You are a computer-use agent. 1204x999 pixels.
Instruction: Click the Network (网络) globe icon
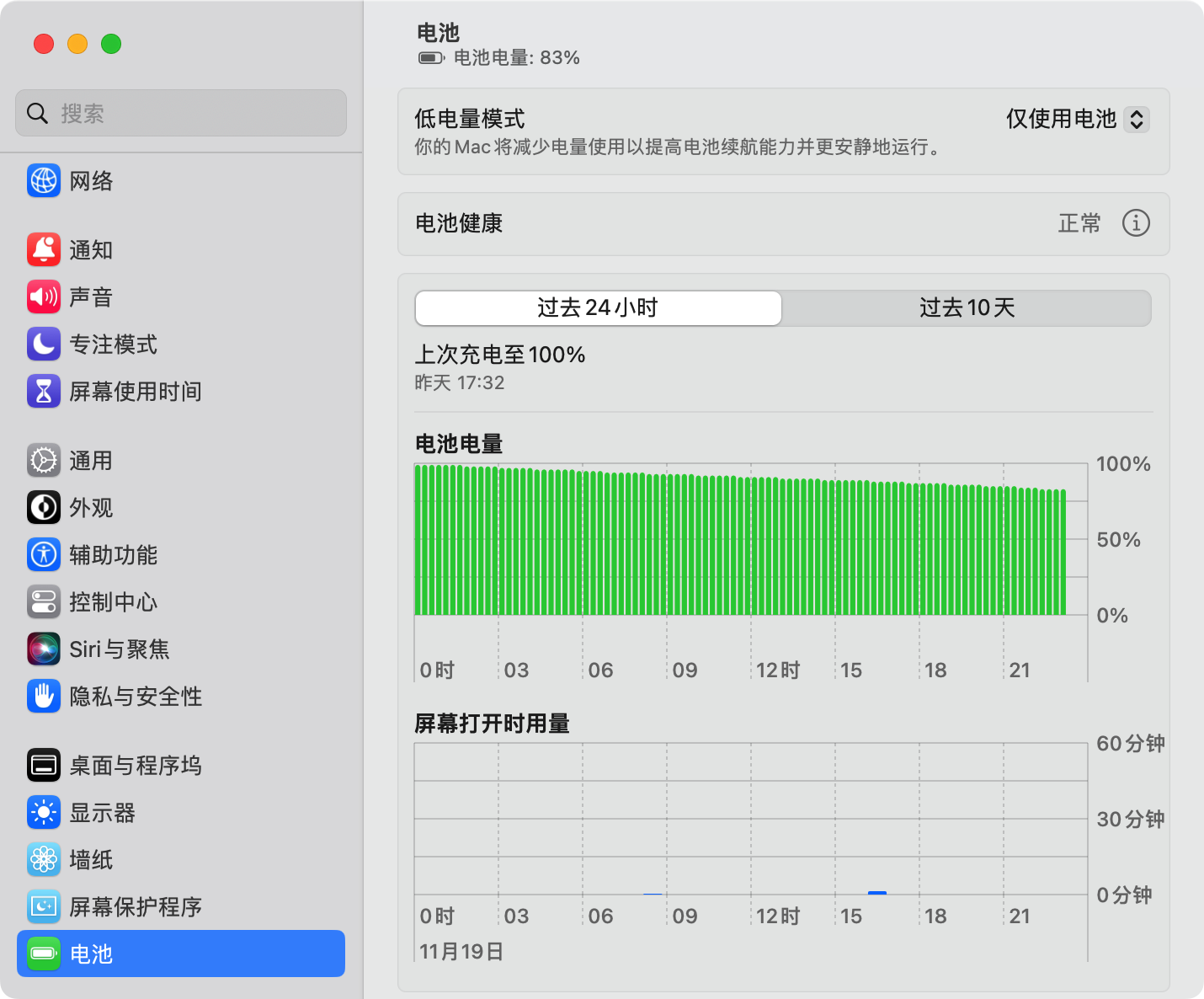click(44, 181)
